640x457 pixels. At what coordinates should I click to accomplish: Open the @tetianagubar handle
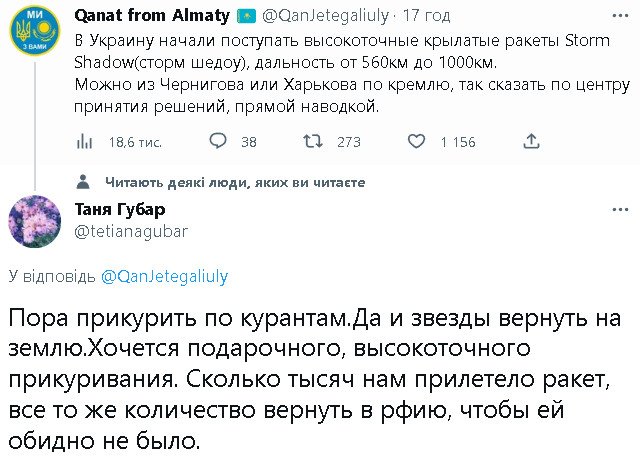(x=123, y=231)
